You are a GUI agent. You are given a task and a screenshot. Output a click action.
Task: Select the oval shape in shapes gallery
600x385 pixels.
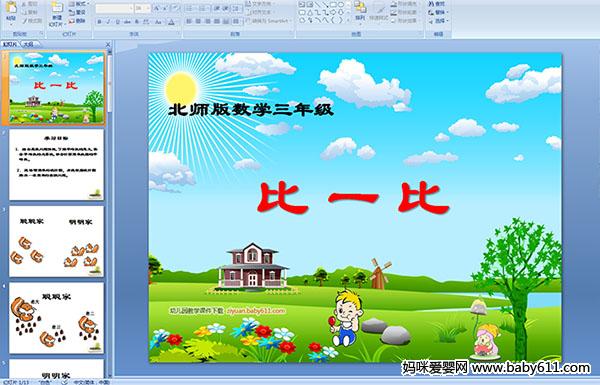pyautogui.click(x=341, y=5)
